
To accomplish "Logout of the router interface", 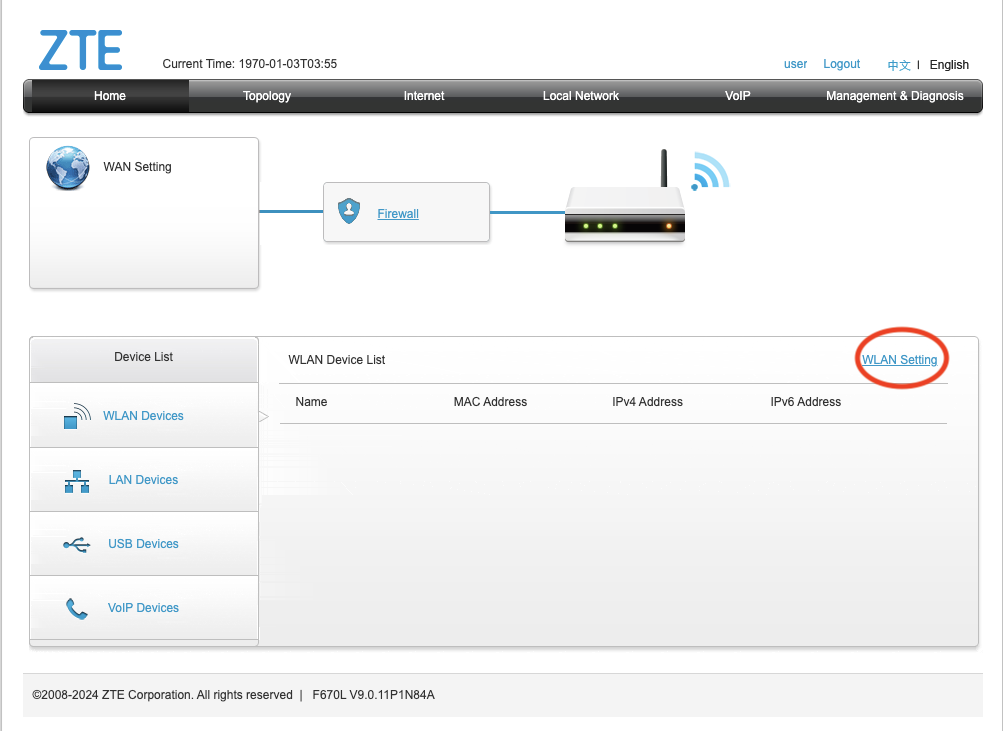I will pyautogui.click(x=841, y=64).
